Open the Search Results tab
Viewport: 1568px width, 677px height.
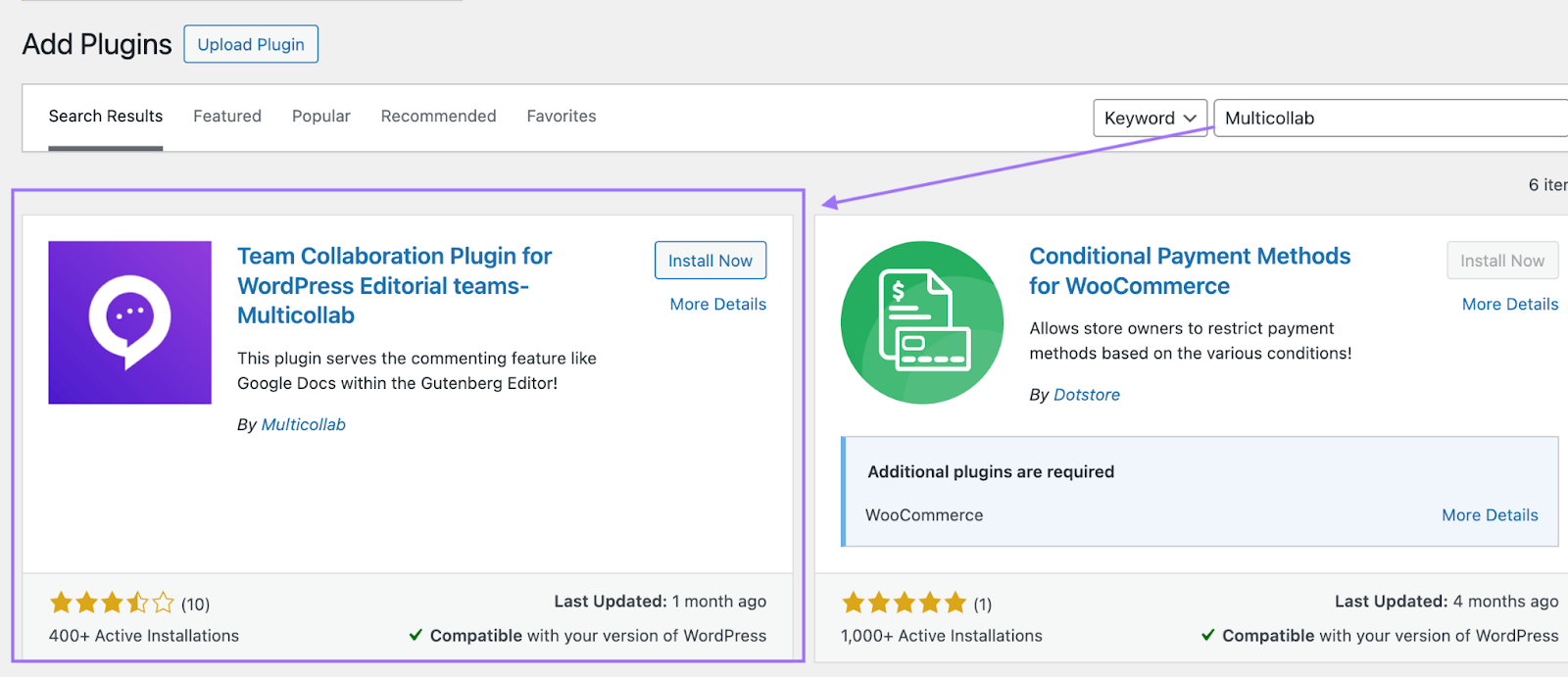pyautogui.click(x=106, y=116)
